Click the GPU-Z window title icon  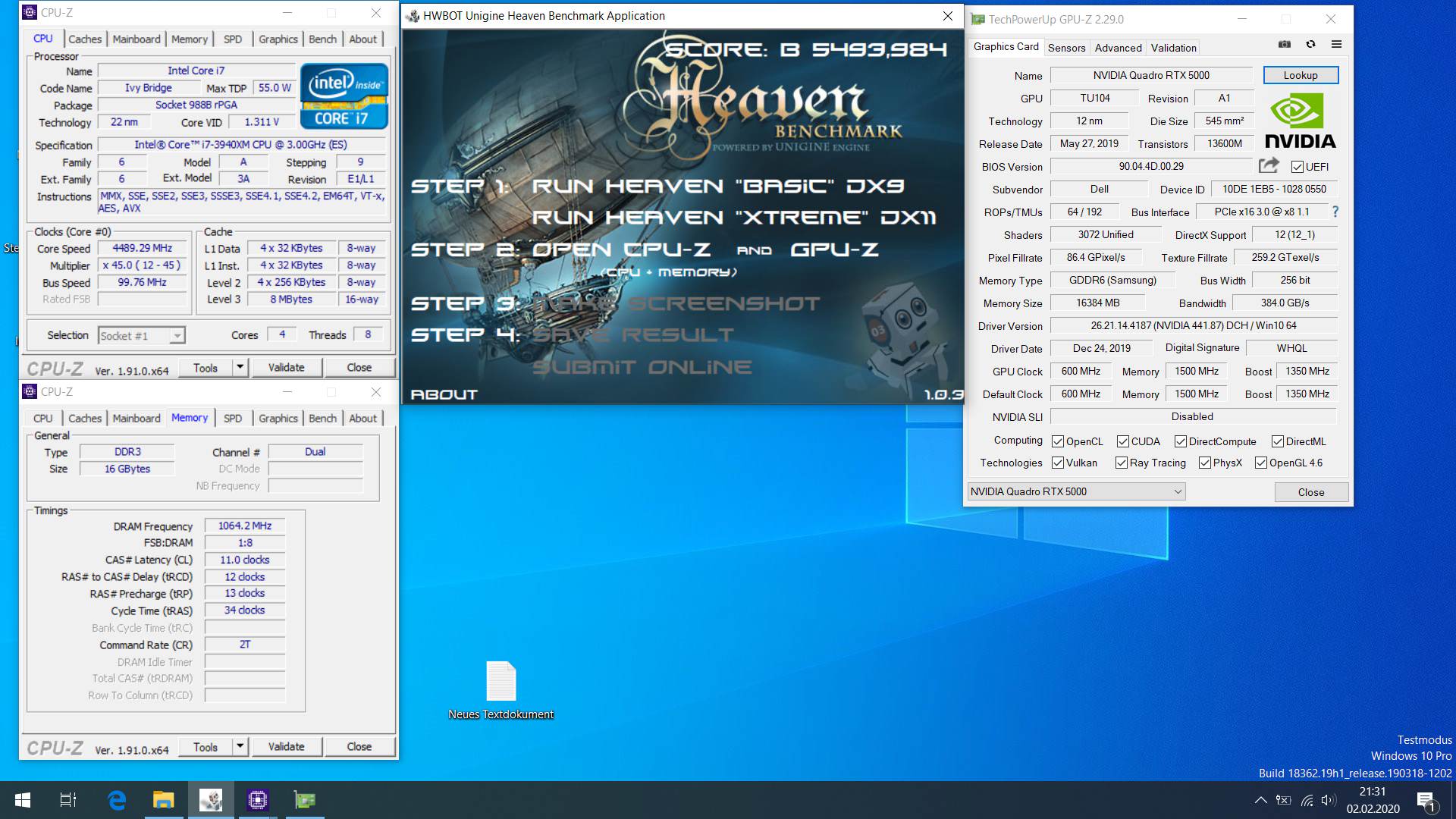(x=978, y=20)
